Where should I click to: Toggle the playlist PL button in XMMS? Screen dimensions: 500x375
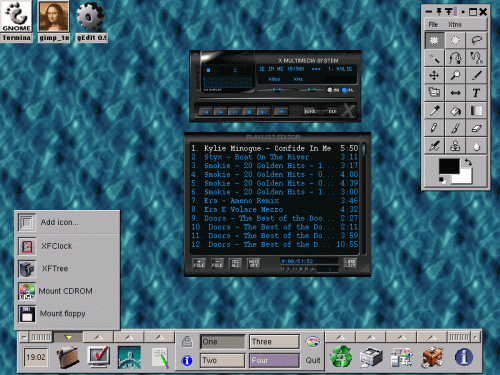[x=347, y=90]
